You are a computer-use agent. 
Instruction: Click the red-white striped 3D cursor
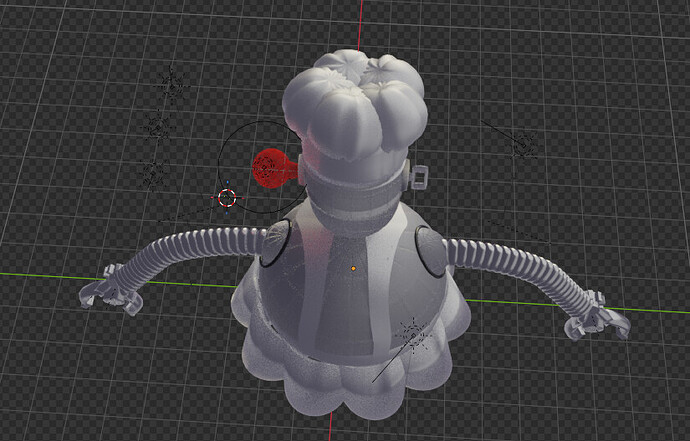point(227,198)
